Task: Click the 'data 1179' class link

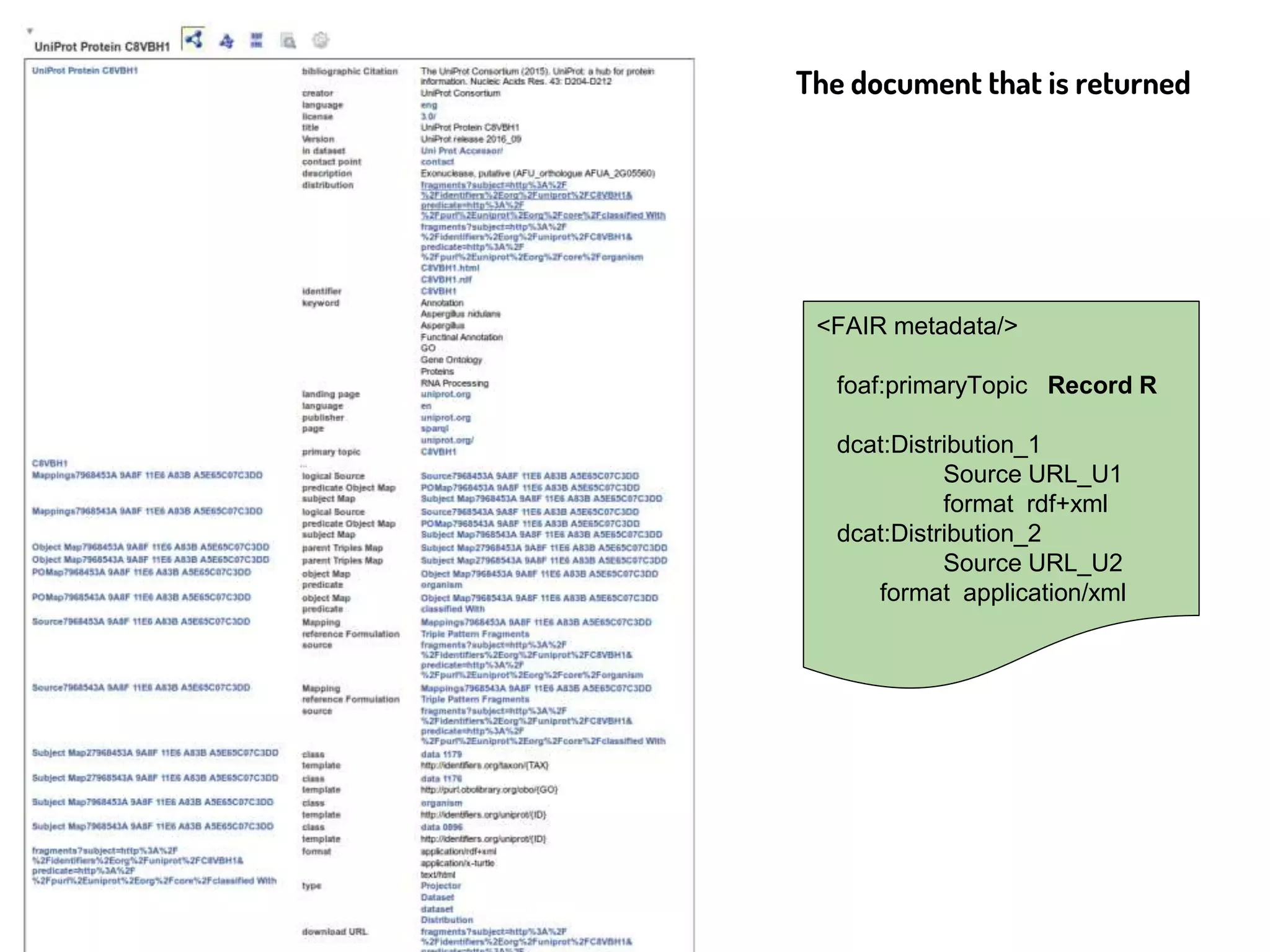Action: 442,754
